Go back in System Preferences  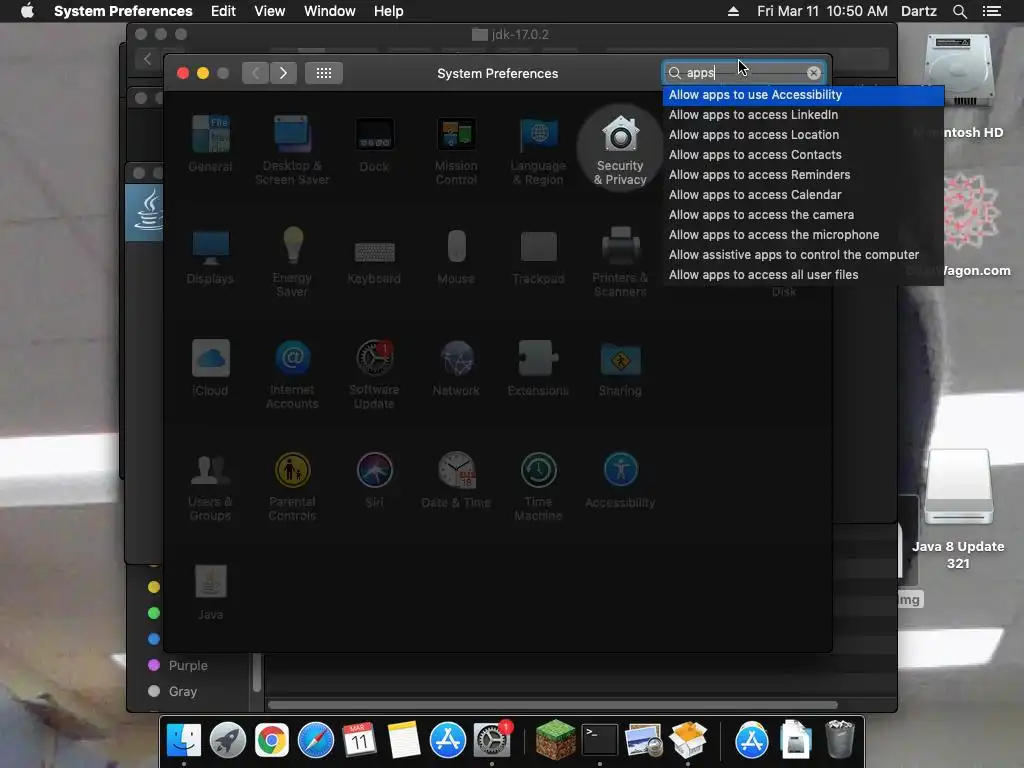[255, 73]
